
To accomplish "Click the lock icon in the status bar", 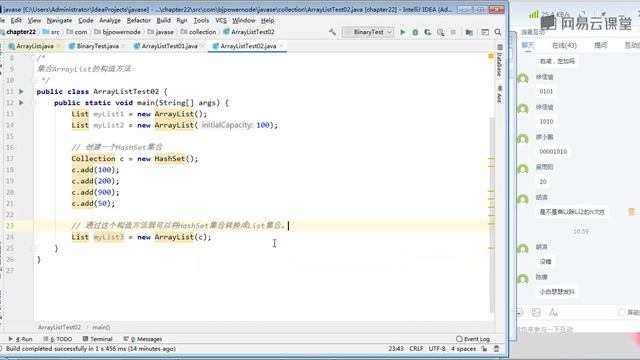I will click(484, 349).
